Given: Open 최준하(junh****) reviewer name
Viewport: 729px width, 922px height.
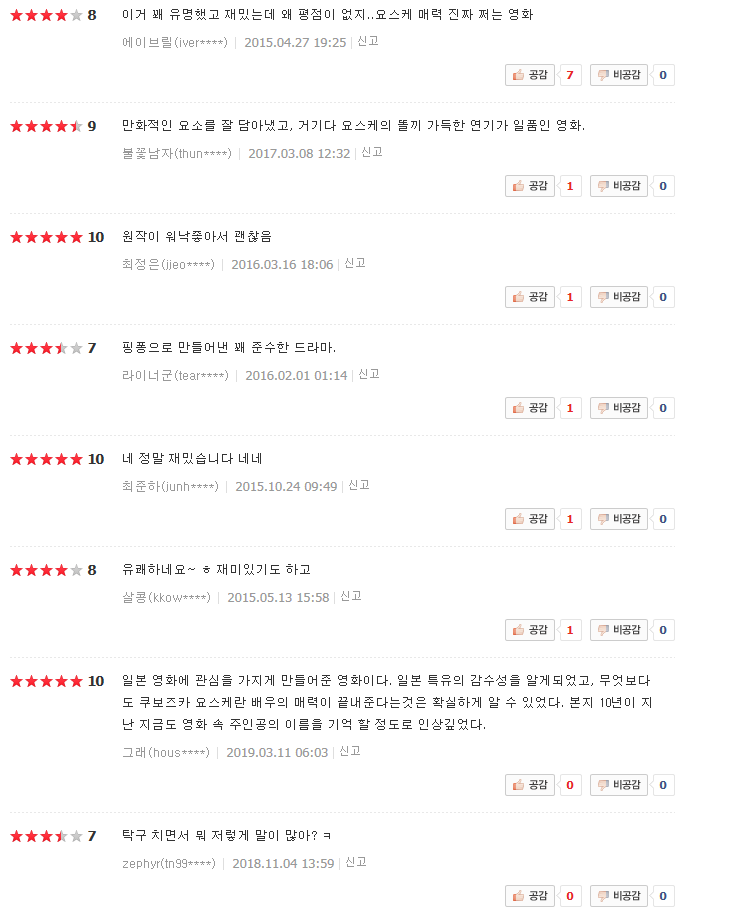Looking at the screenshot, I should click(x=170, y=486).
